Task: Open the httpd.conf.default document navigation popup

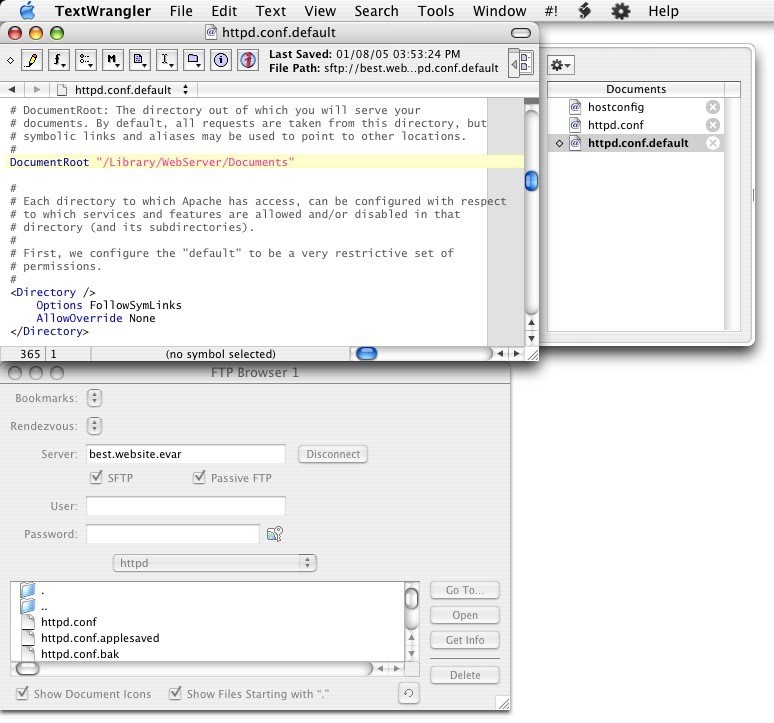Action: (128, 89)
